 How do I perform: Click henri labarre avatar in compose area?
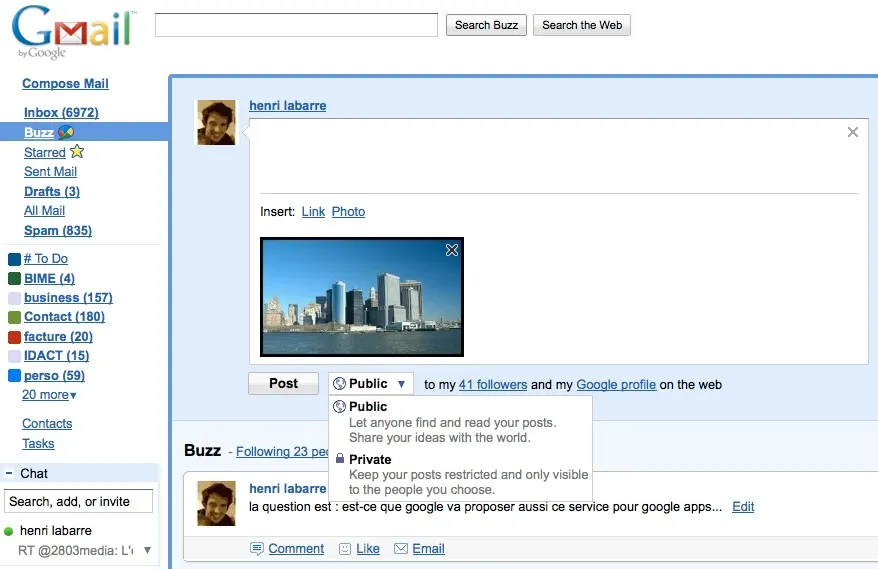point(216,123)
